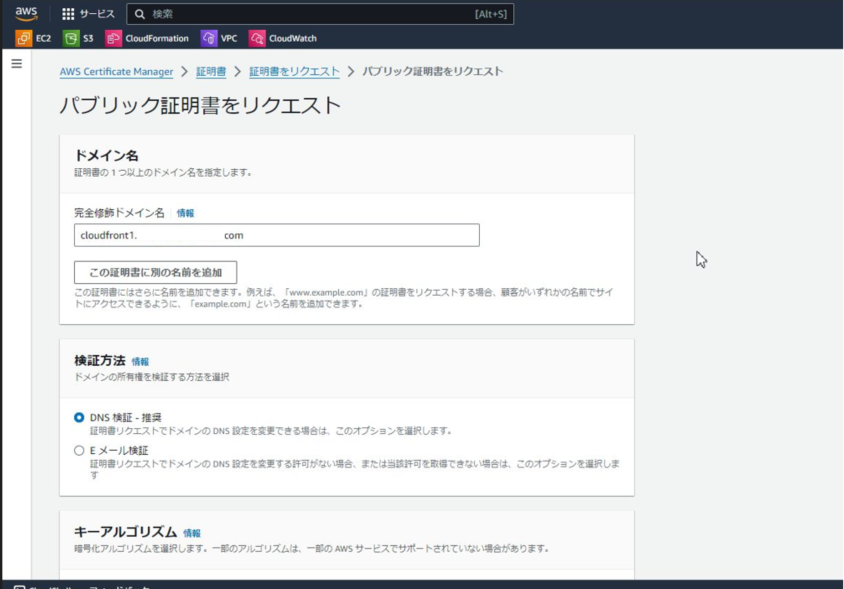Click the fully qualified domain name field
The height and width of the screenshot is (589, 844).
coord(277,235)
